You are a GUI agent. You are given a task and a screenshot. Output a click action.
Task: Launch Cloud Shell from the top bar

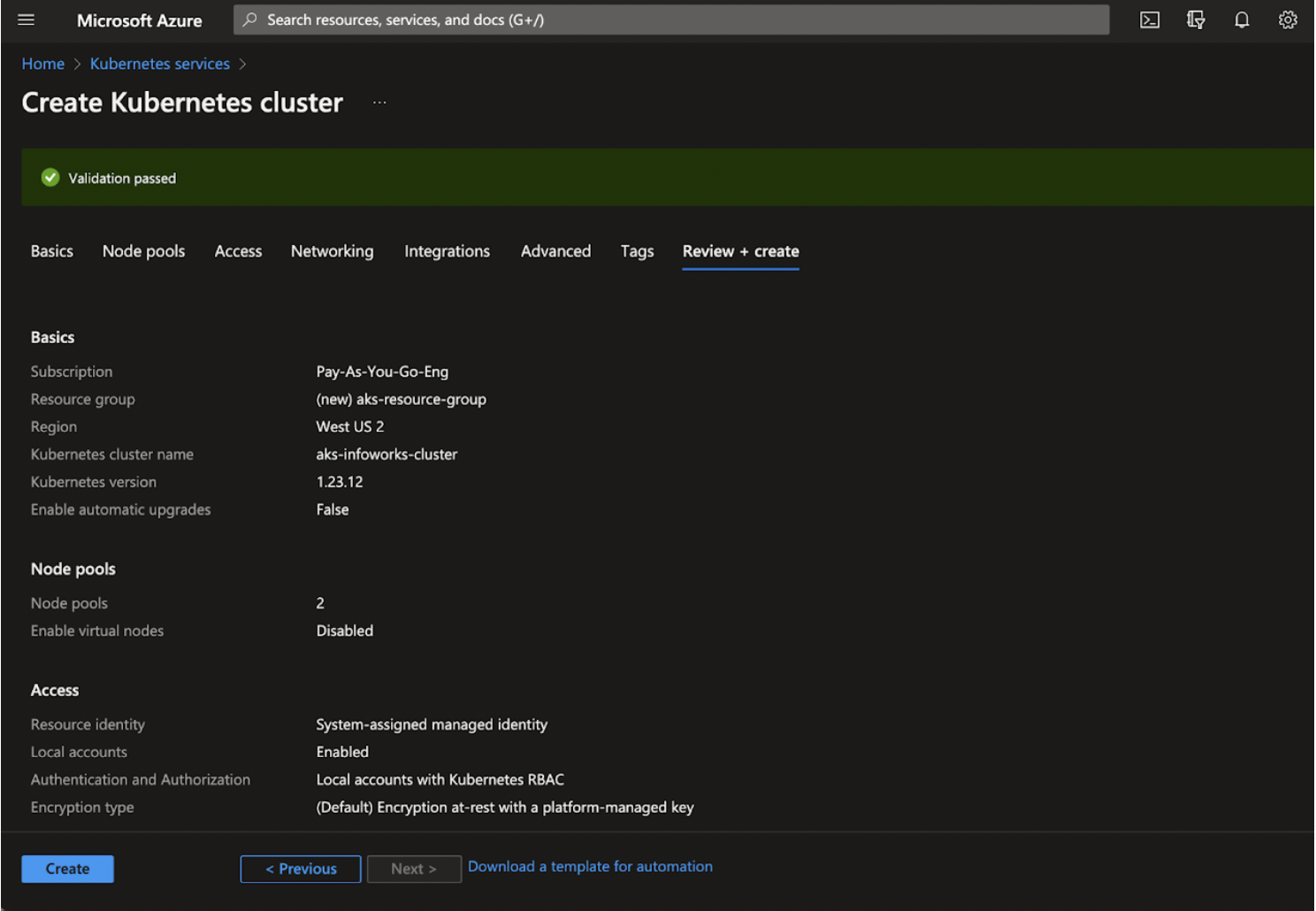[1150, 19]
